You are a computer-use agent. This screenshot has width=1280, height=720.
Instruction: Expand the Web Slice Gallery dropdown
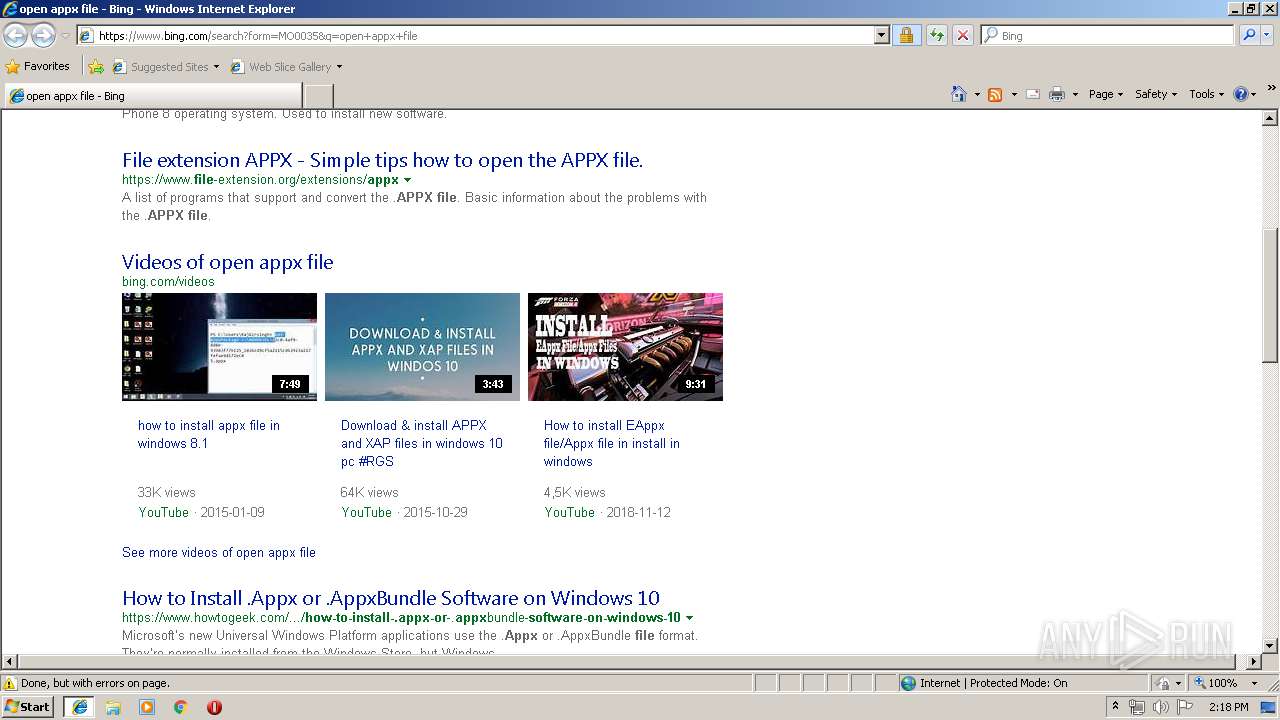pyautogui.click(x=339, y=67)
